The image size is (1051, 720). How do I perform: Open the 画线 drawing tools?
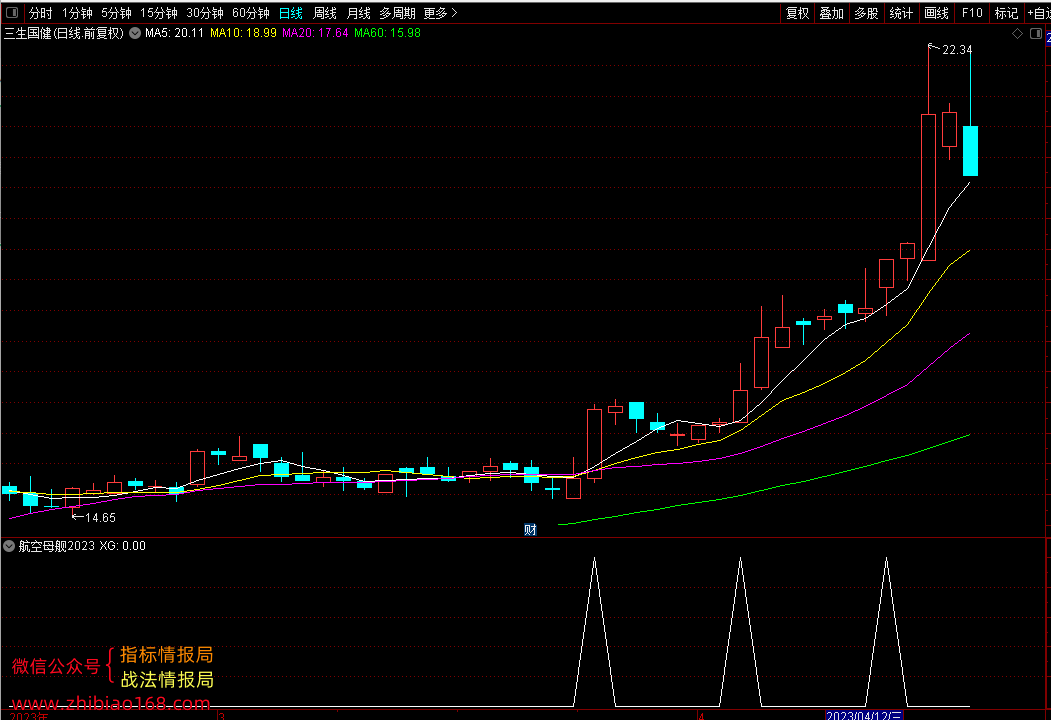pos(936,13)
